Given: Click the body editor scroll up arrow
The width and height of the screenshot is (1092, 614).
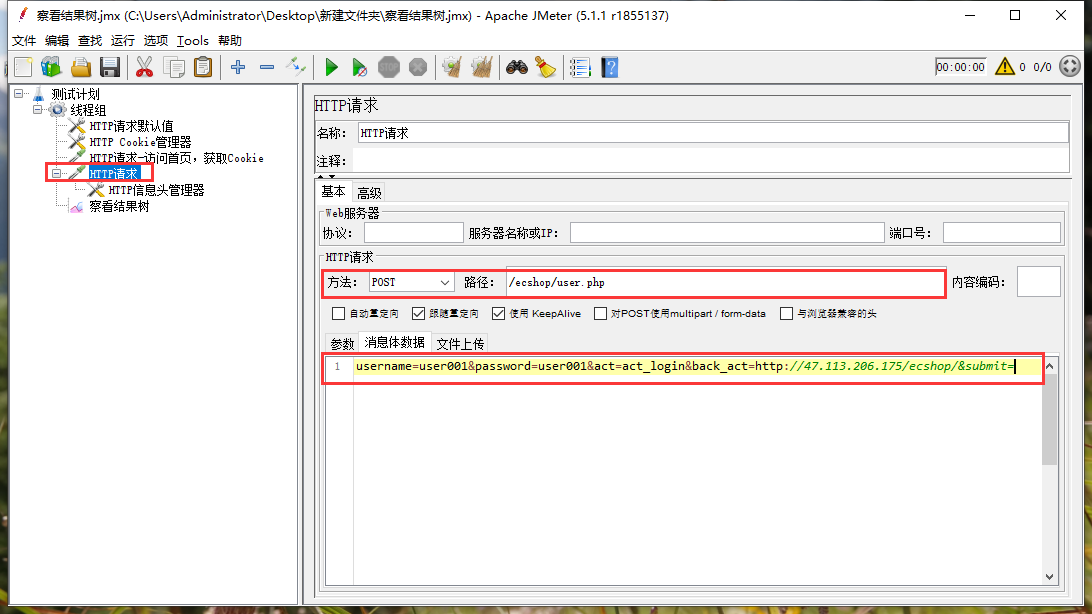Looking at the screenshot, I should click(1050, 366).
